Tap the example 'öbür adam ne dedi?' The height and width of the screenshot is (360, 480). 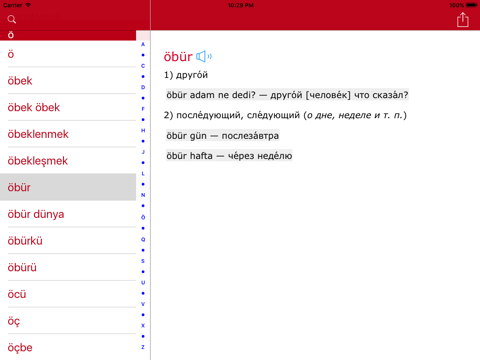click(211, 95)
